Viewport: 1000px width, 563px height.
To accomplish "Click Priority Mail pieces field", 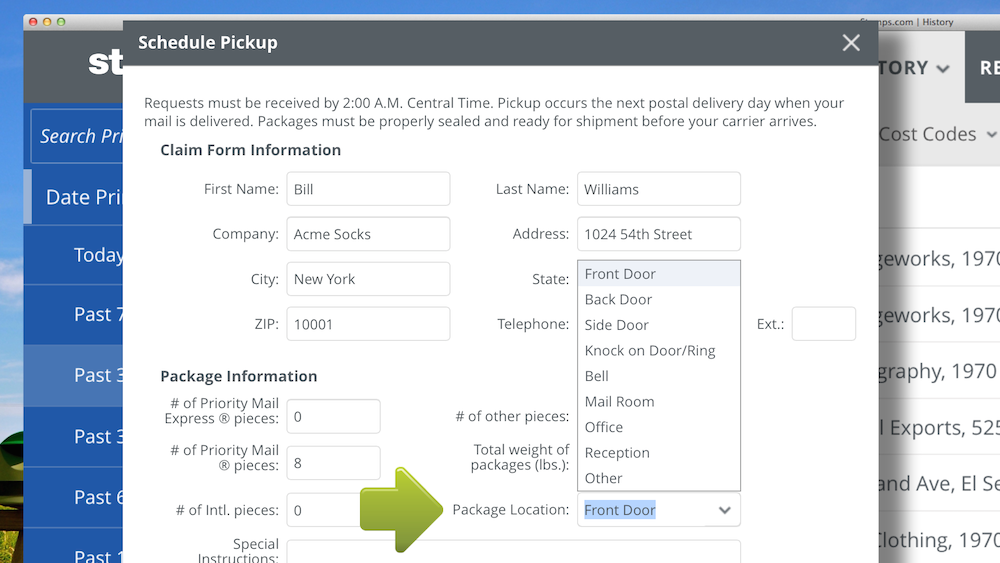I will tap(333, 463).
